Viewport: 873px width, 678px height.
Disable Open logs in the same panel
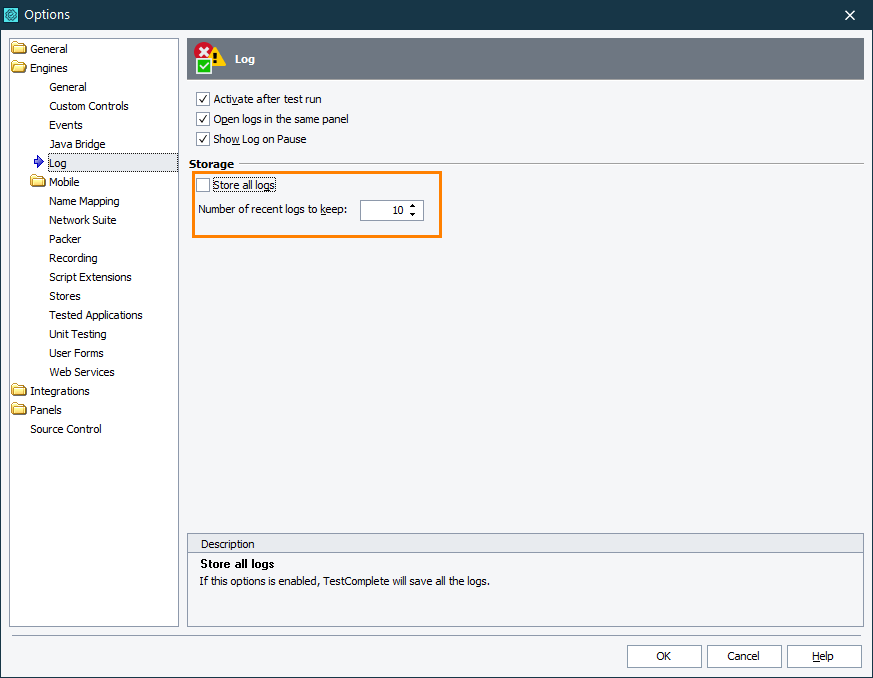click(203, 119)
